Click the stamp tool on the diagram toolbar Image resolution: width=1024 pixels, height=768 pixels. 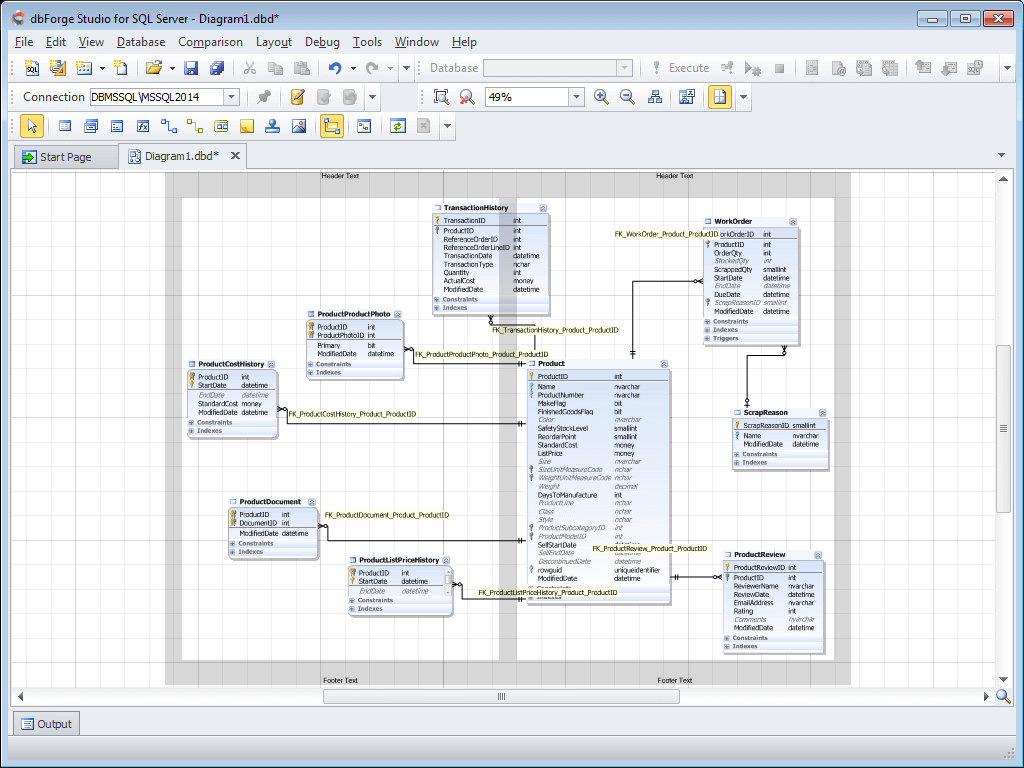(x=271, y=125)
